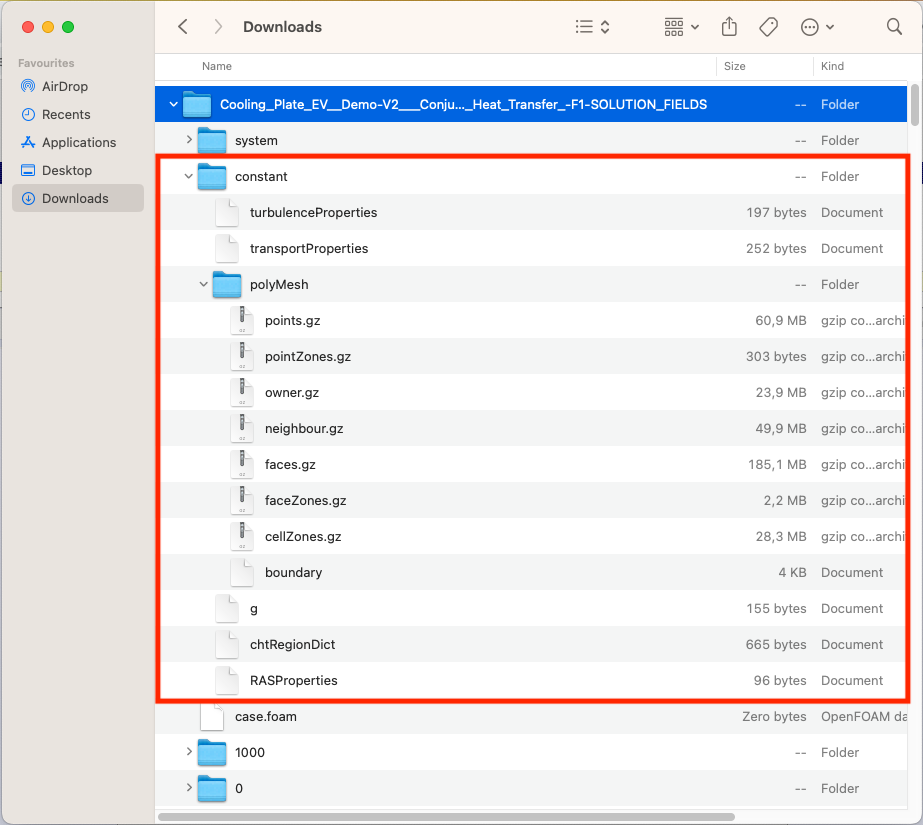The width and height of the screenshot is (923, 825).
Task: Click the horizontal scrollbar at the bottom
Action: click(x=446, y=817)
